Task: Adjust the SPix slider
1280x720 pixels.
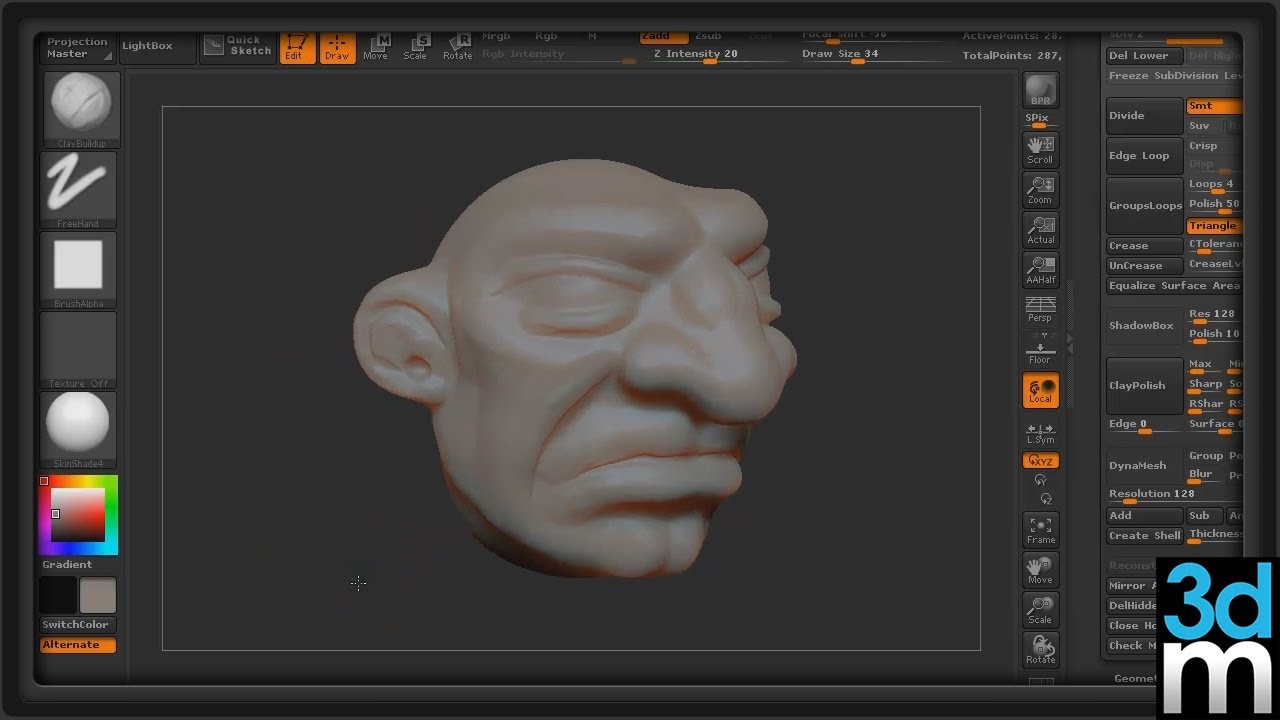Action: point(1041,120)
